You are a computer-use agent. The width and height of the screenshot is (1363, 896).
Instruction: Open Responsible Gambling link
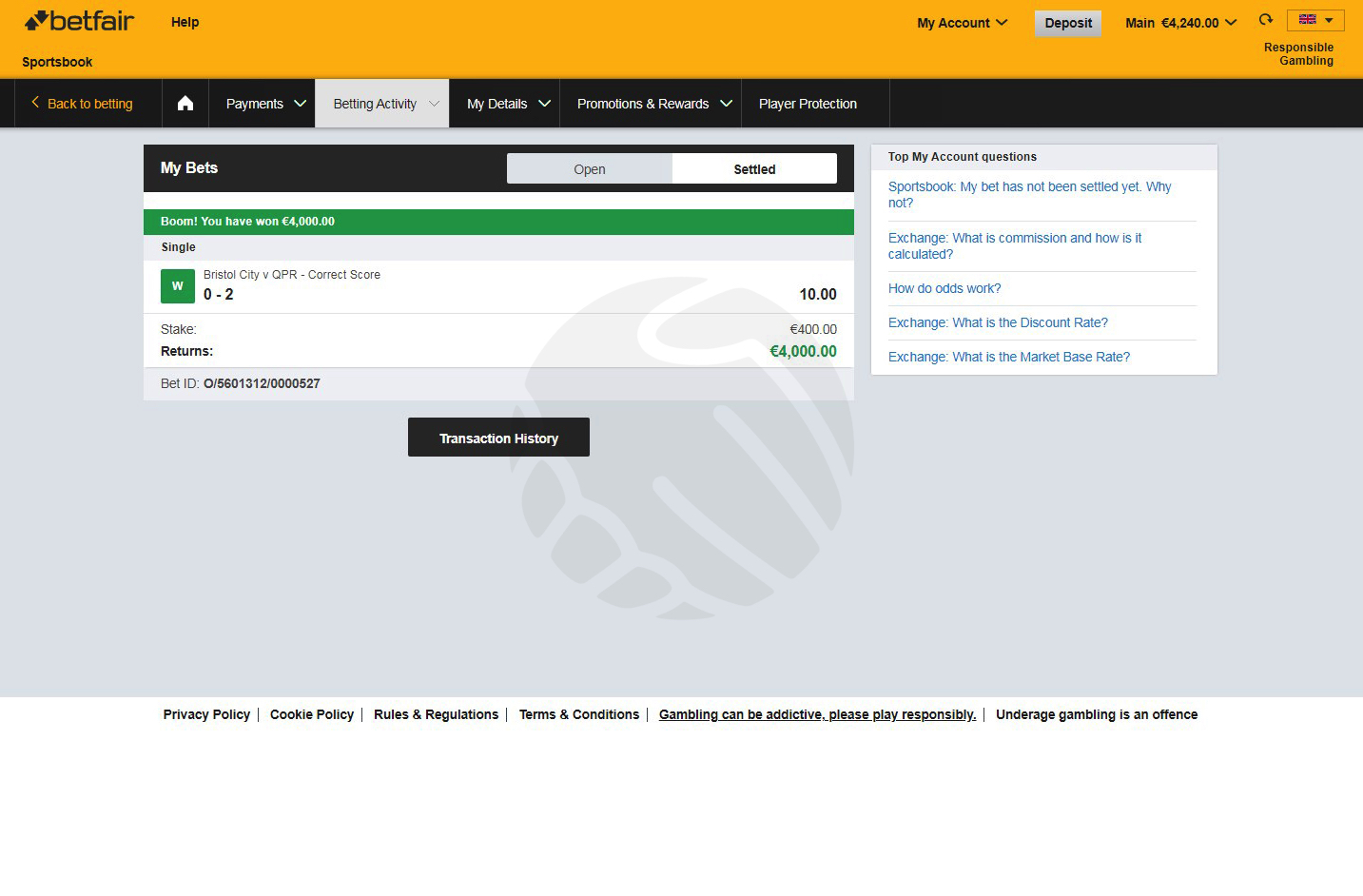tap(1298, 54)
